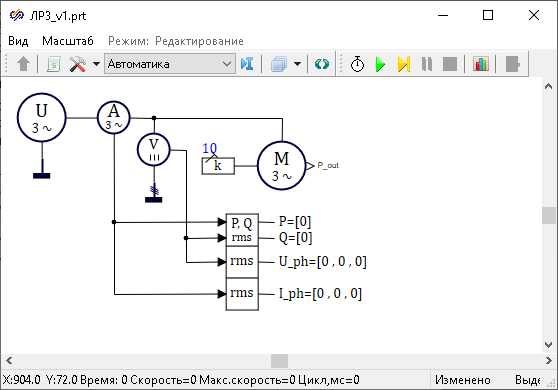Click the horizontal scrollbar thumb
558x390 pixels.
point(279,361)
